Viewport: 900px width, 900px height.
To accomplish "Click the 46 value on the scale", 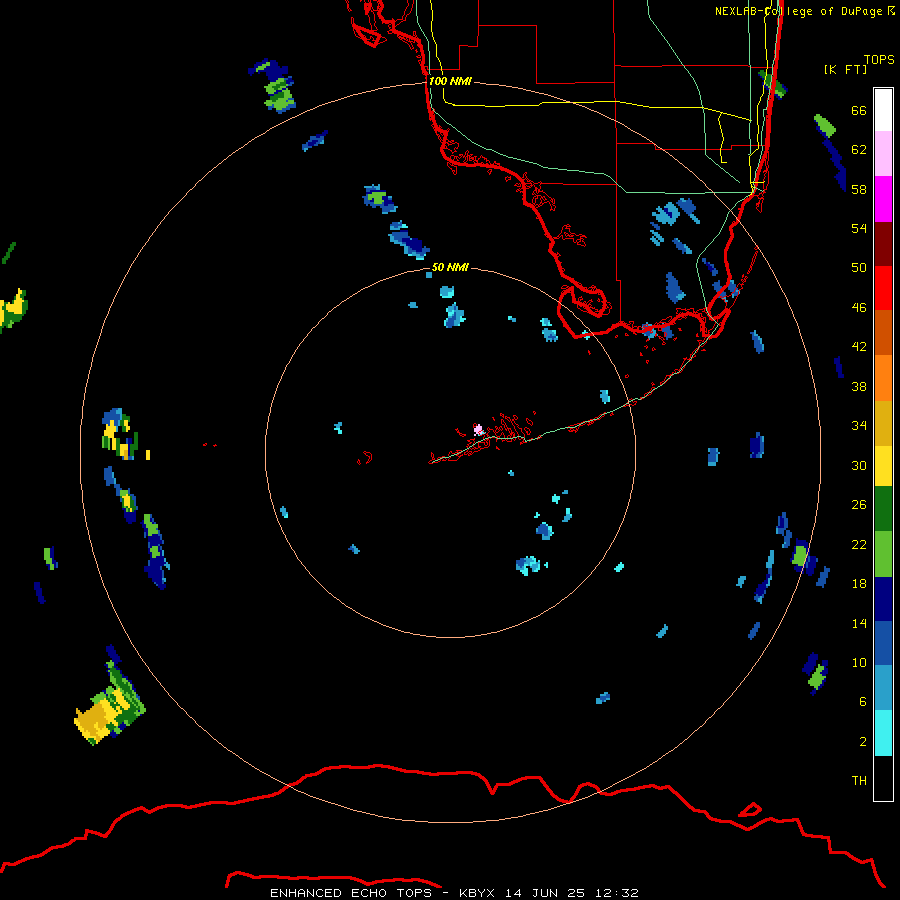I will (x=859, y=308).
